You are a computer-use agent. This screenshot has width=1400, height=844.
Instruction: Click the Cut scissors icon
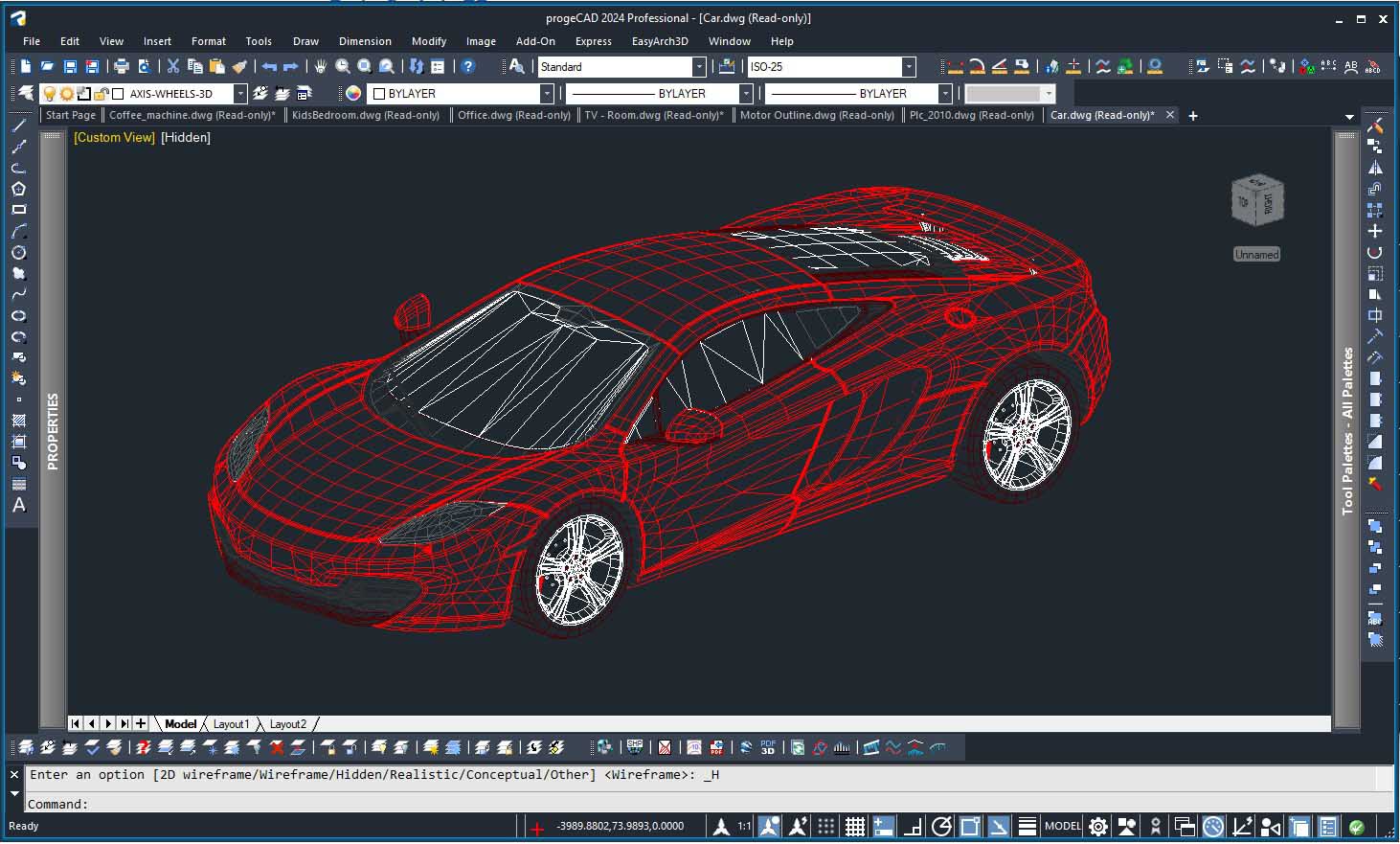(x=173, y=66)
